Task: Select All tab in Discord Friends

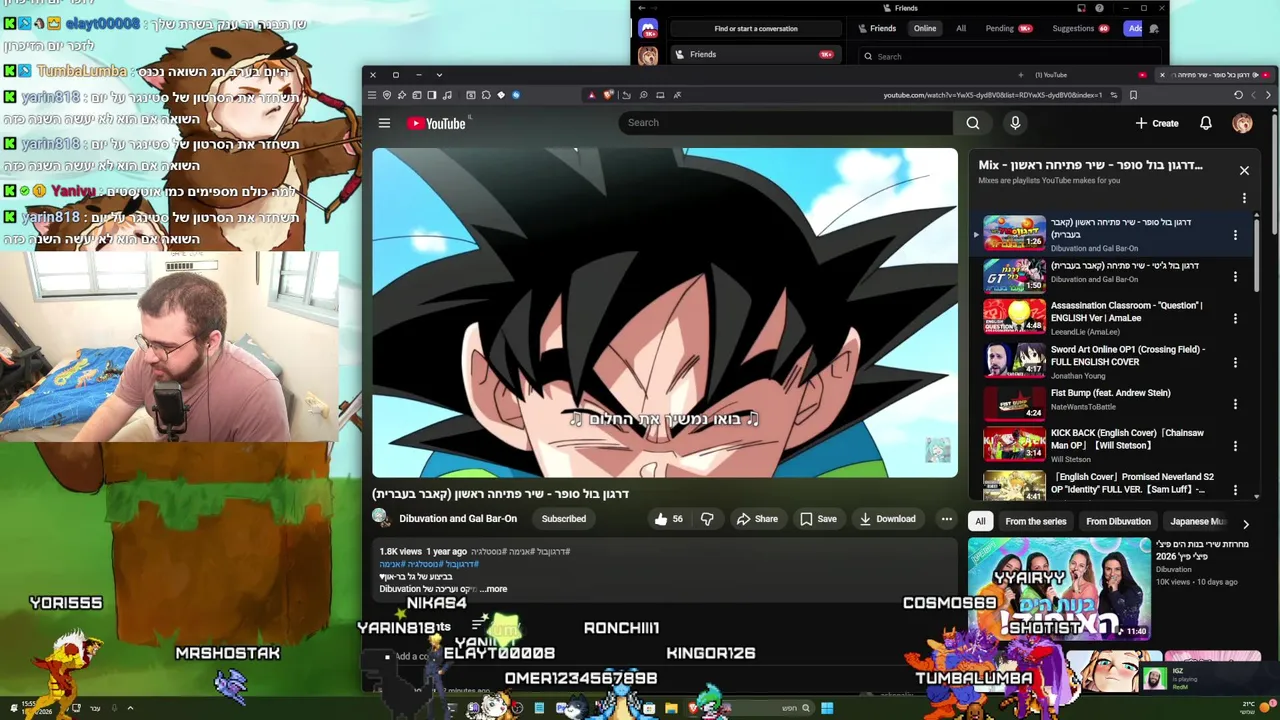Action: coord(961,29)
